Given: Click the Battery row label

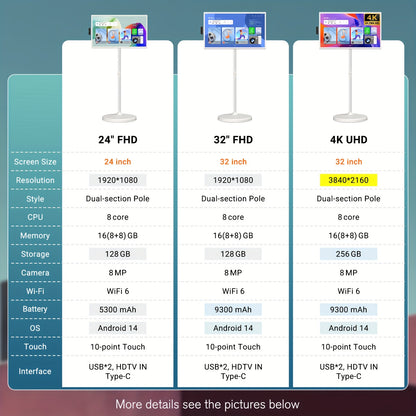Looking at the screenshot, I should click(35, 309).
